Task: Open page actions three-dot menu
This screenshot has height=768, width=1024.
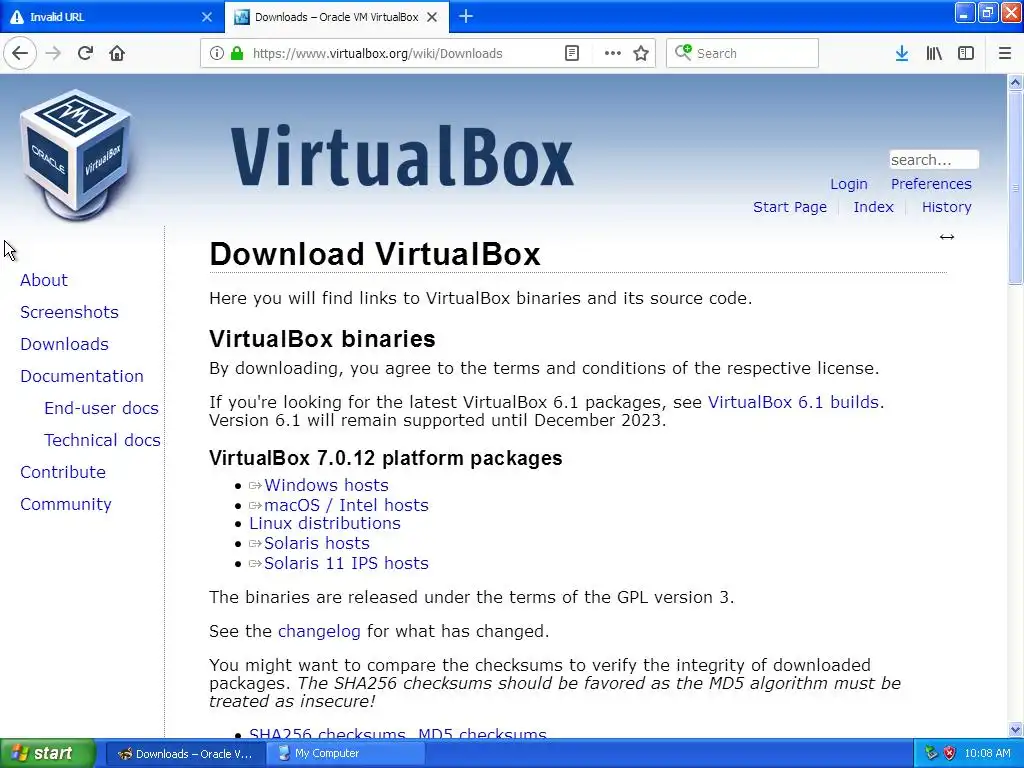Action: pos(613,54)
